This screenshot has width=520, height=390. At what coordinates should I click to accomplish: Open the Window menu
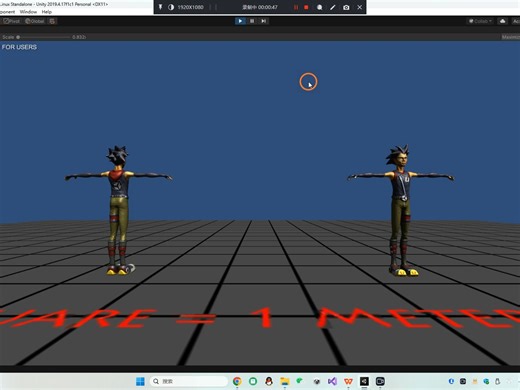pyautogui.click(x=28, y=12)
